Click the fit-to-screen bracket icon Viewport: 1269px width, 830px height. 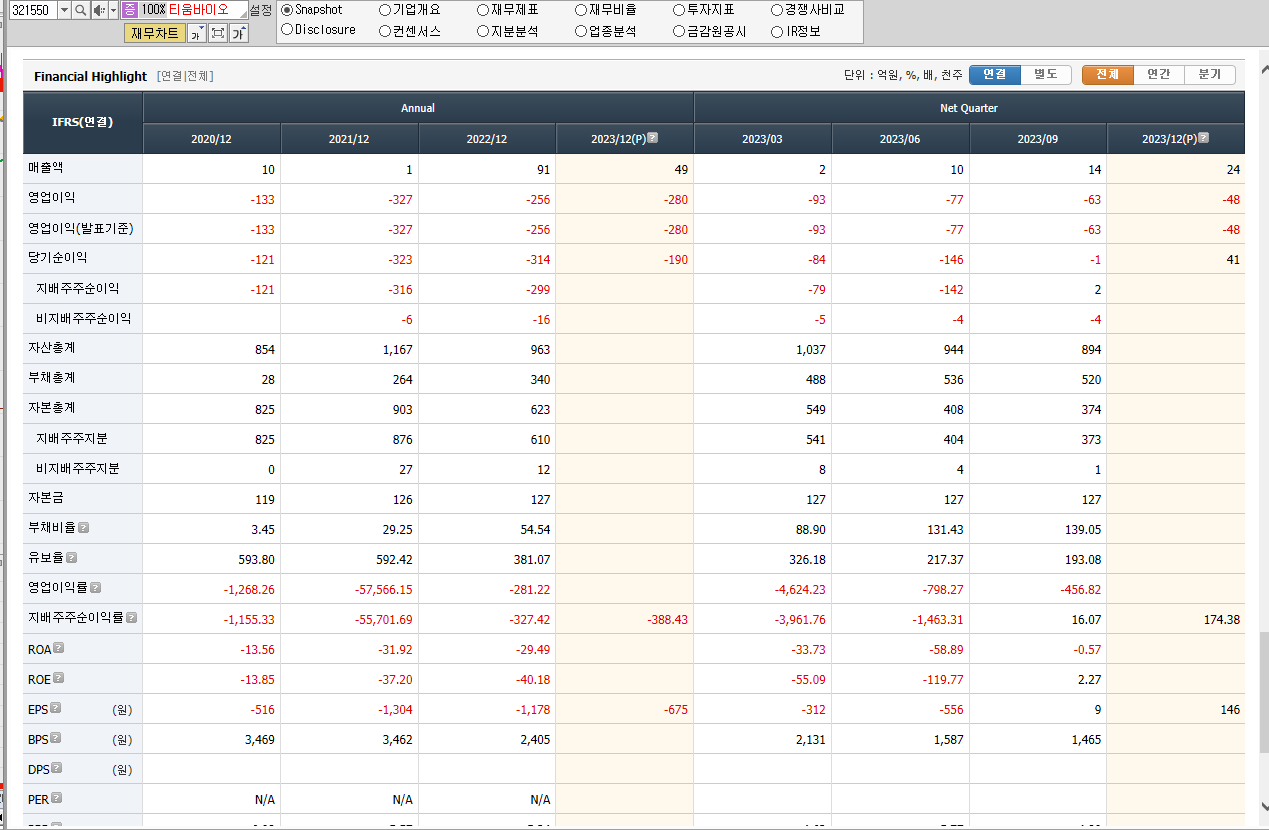tap(217, 33)
